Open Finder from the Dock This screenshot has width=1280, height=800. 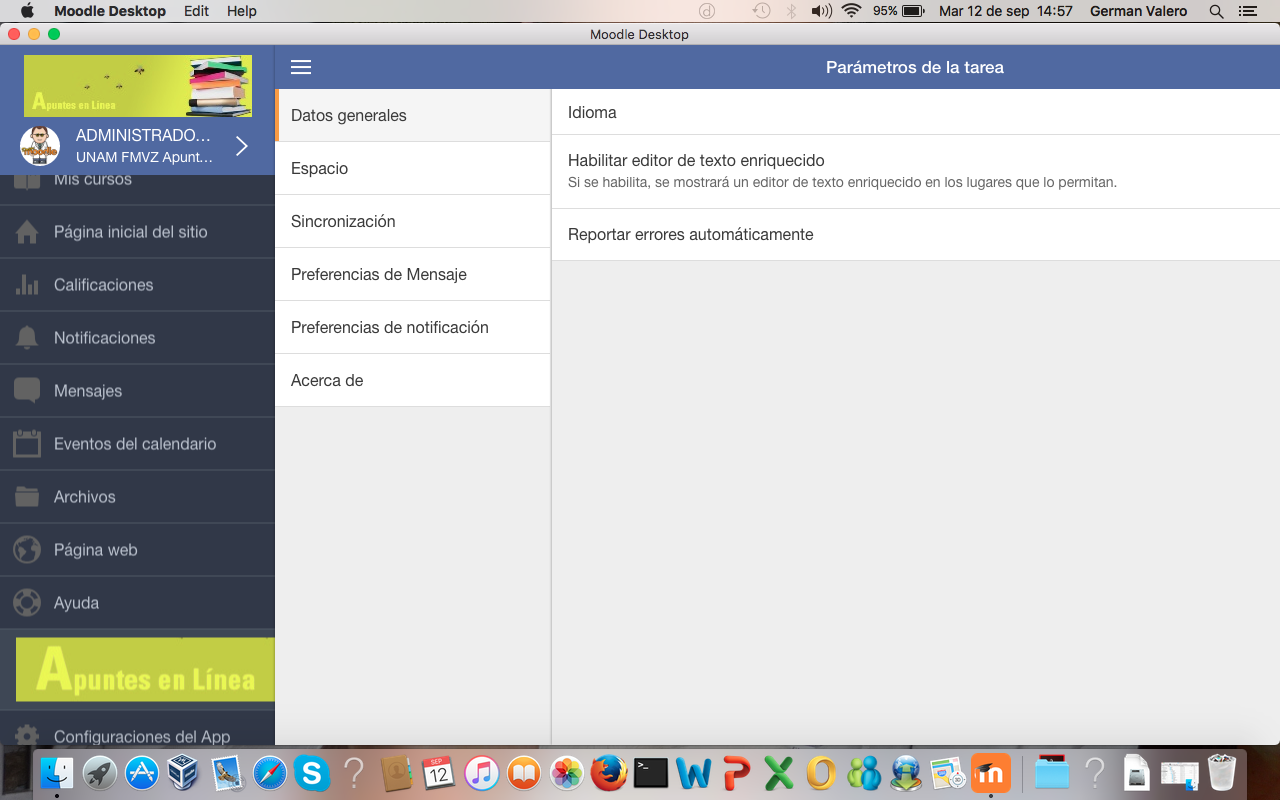[x=57, y=772]
